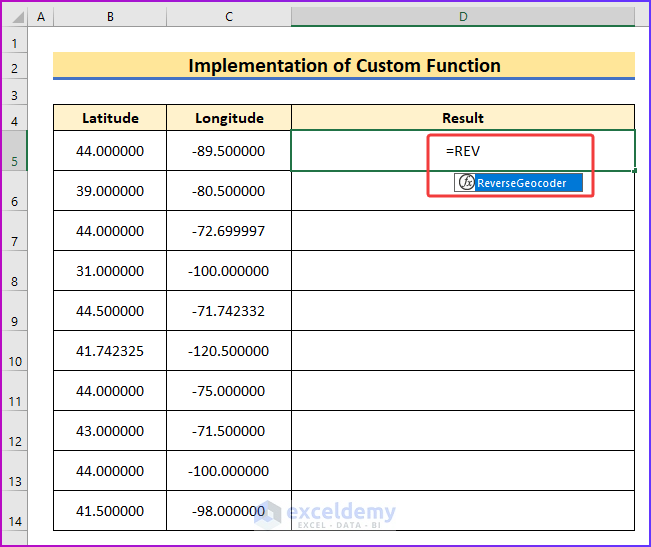Select row 12 header
The height and width of the screenshot is (547, 651).
coord(15,430)
